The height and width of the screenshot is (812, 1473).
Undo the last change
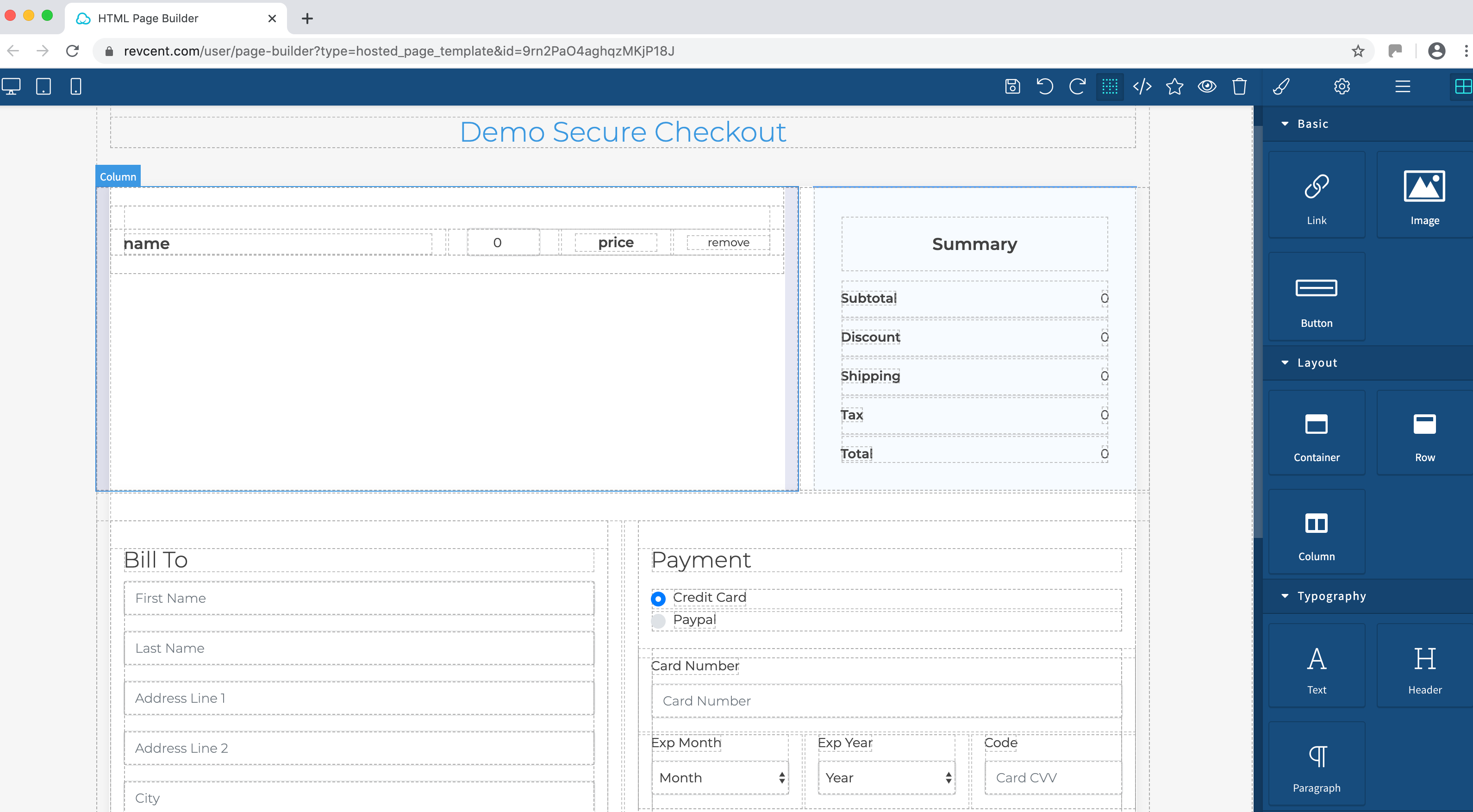(1045, 87)
